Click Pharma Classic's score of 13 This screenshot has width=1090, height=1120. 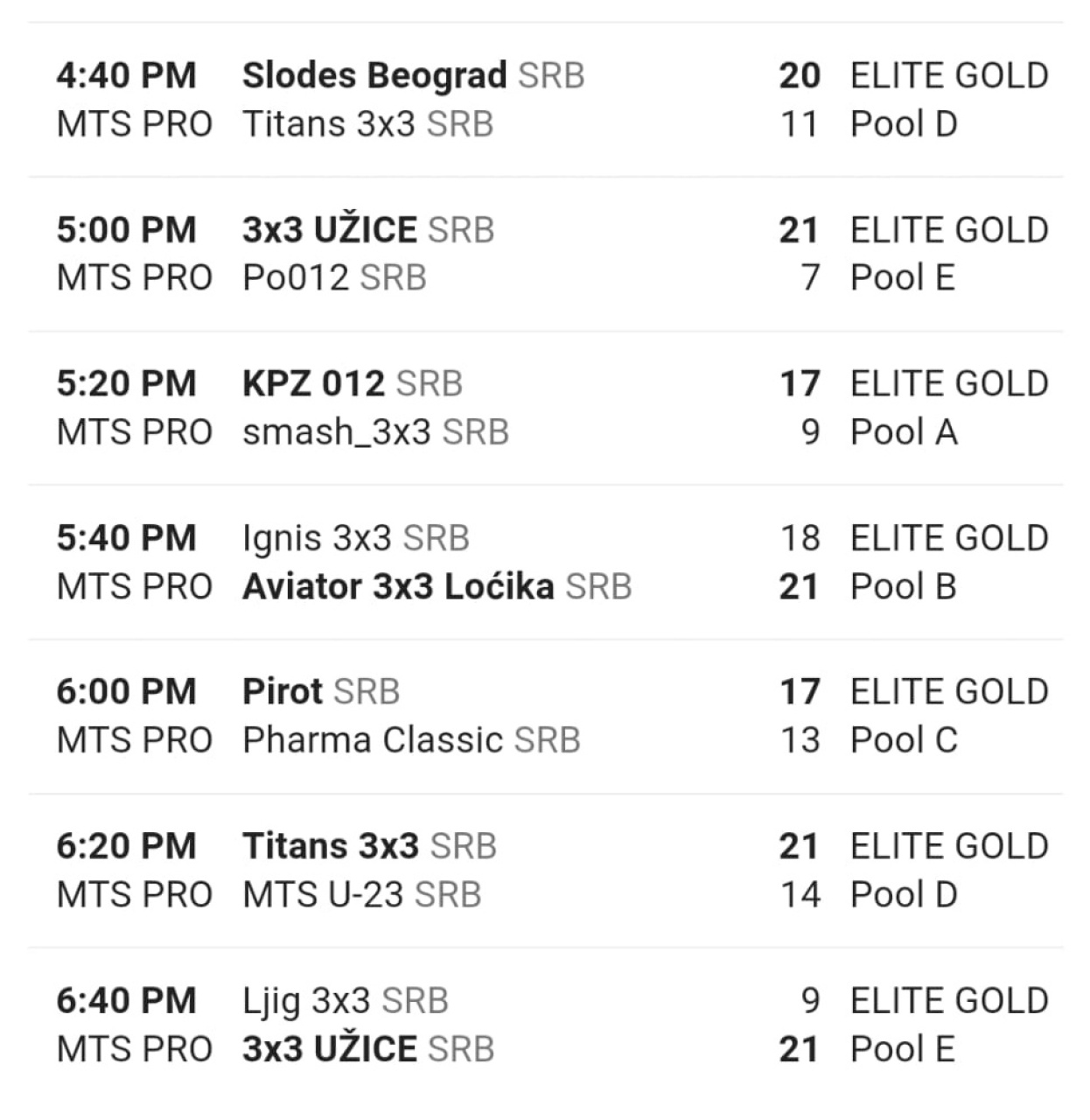[800, 740]
